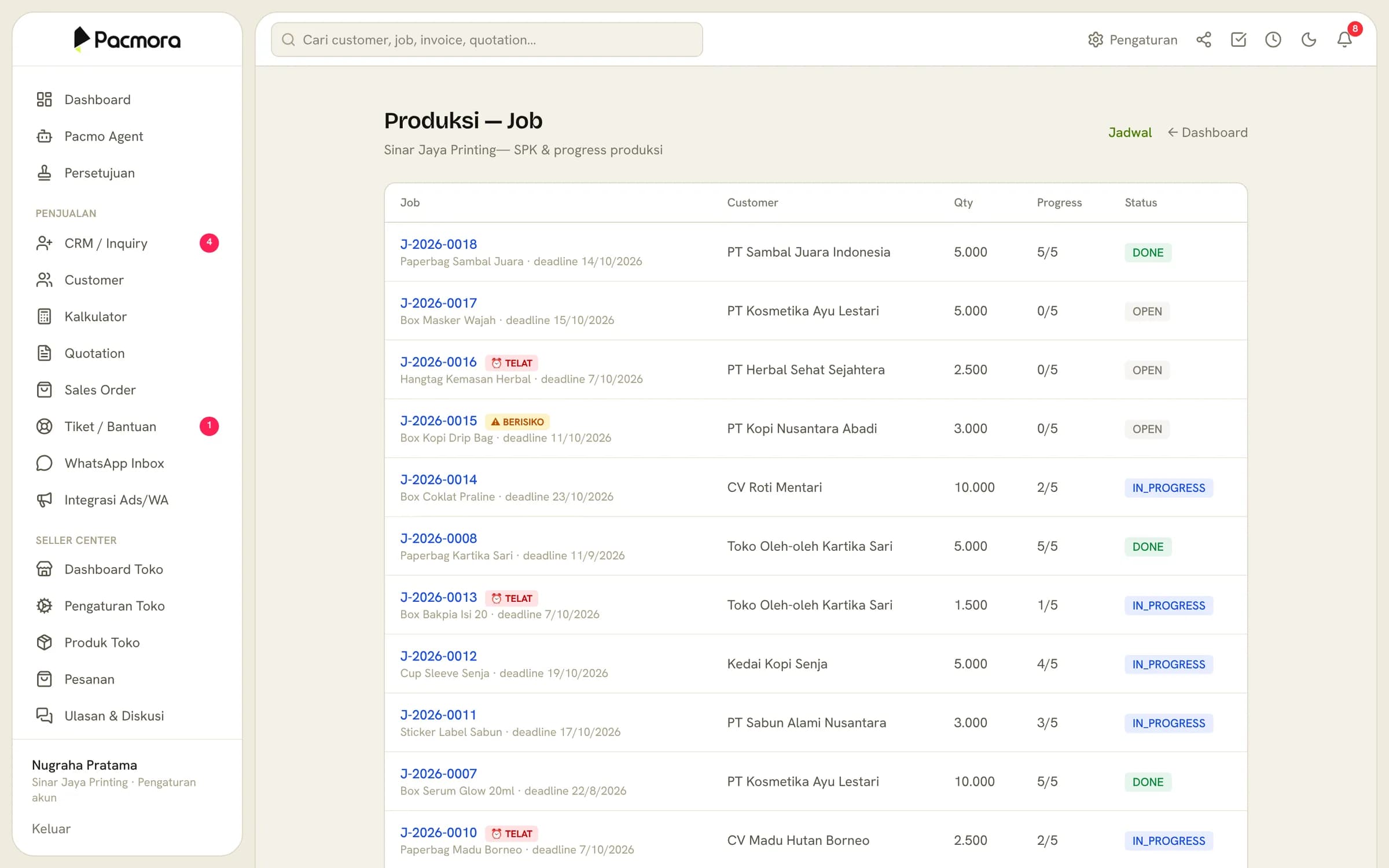Click customer cell CV Roti Mentari
Screen dimensions: 1389x868
tap(774, 487)
